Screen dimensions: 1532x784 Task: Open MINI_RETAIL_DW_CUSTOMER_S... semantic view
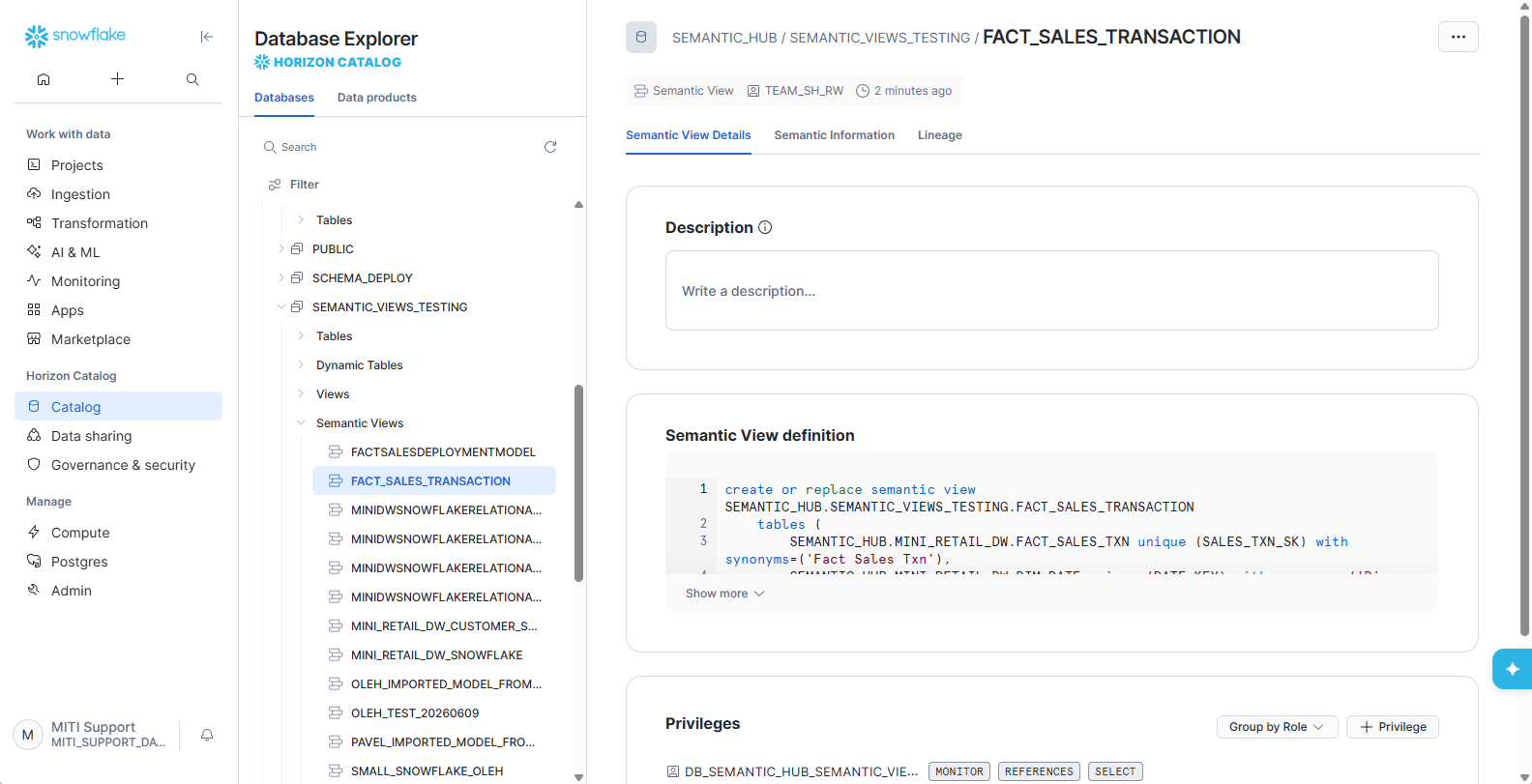[x=434, y=625]
